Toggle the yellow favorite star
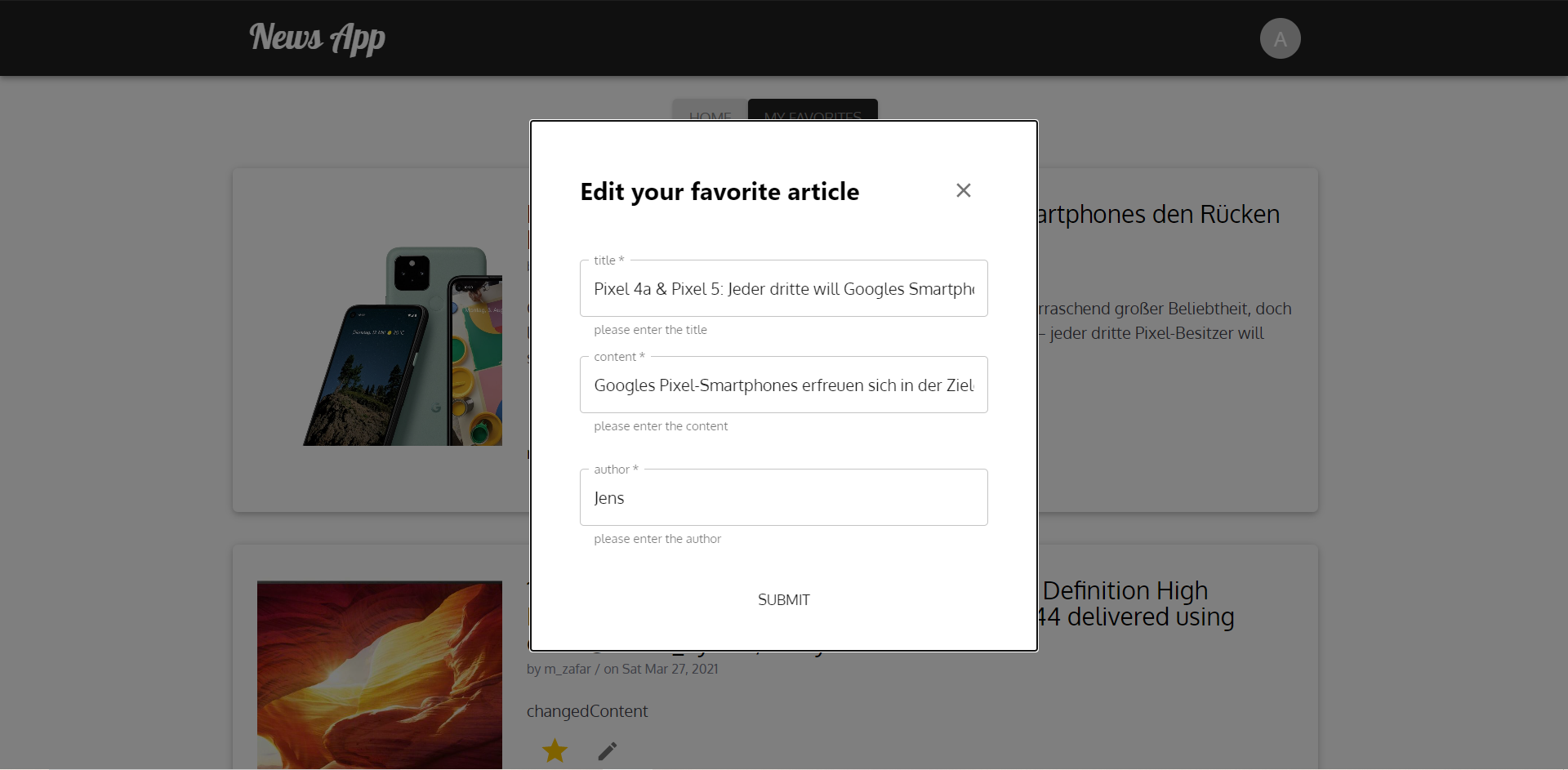Image resolution: width=1568 pixels, height=770 pixels. (x=555, y=750)
